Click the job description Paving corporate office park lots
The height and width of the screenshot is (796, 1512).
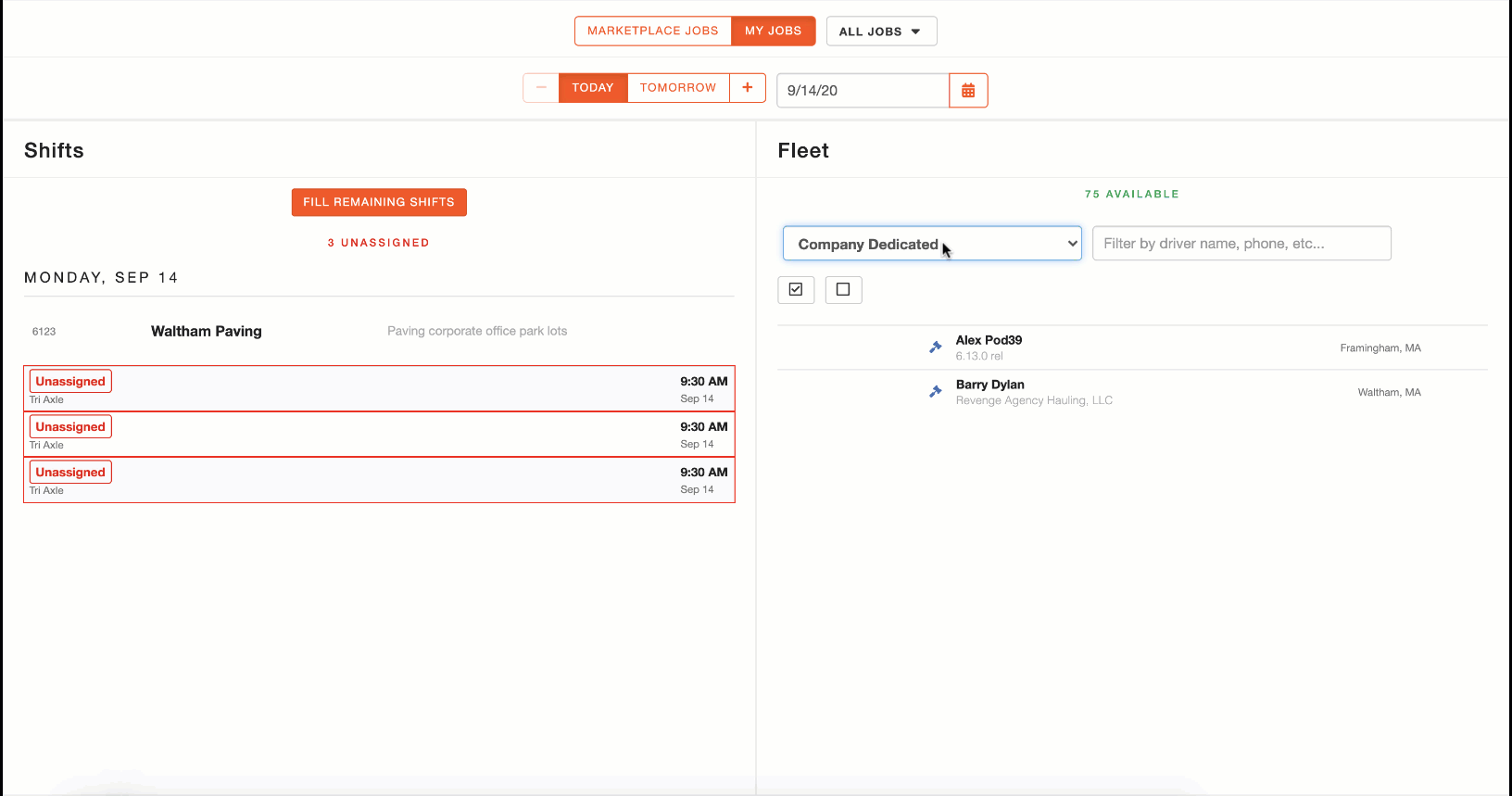pyautogui.click(x=477, y=331)
